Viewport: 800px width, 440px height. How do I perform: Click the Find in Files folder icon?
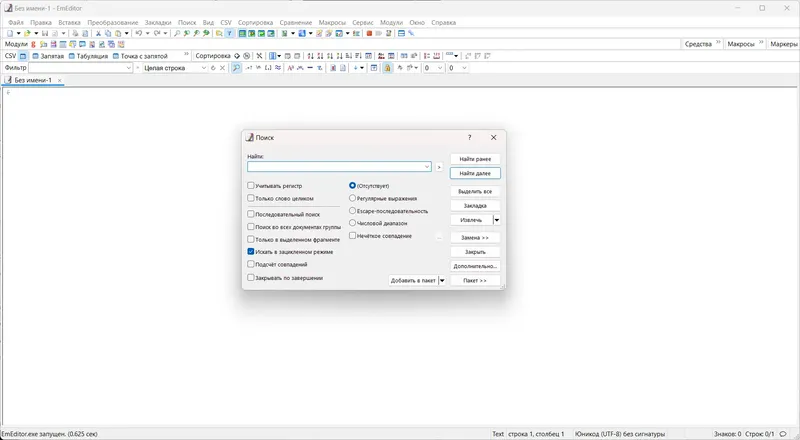[219, 33]
